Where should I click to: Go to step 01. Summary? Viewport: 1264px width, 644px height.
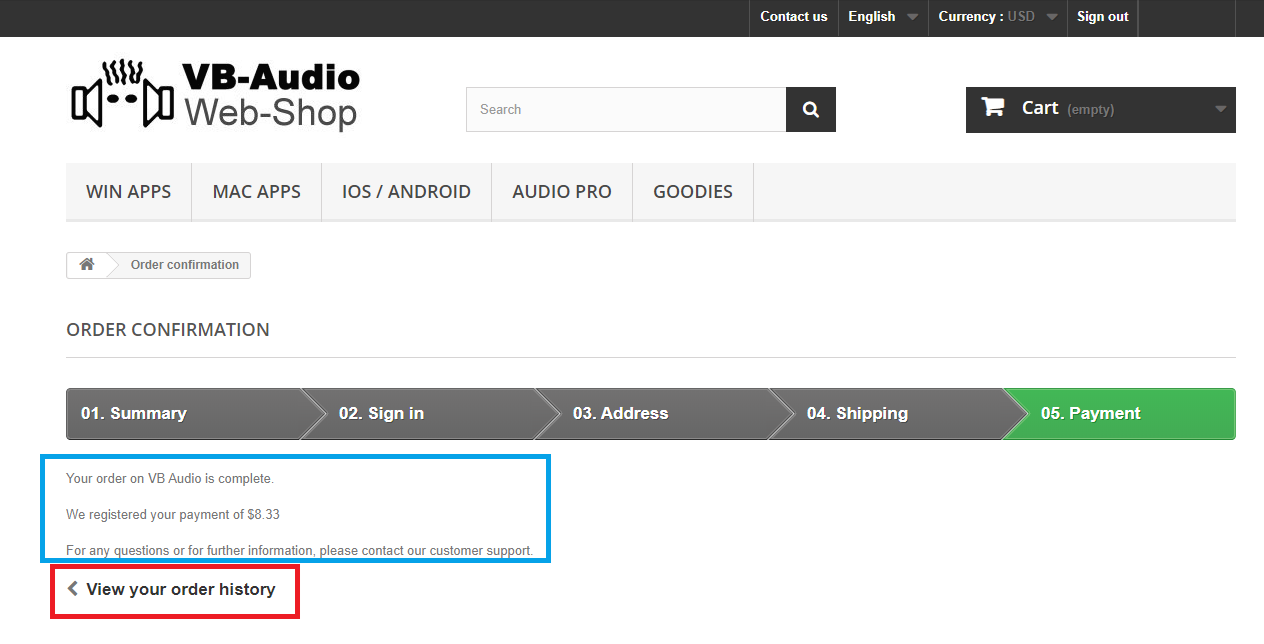tap(184, 414)
